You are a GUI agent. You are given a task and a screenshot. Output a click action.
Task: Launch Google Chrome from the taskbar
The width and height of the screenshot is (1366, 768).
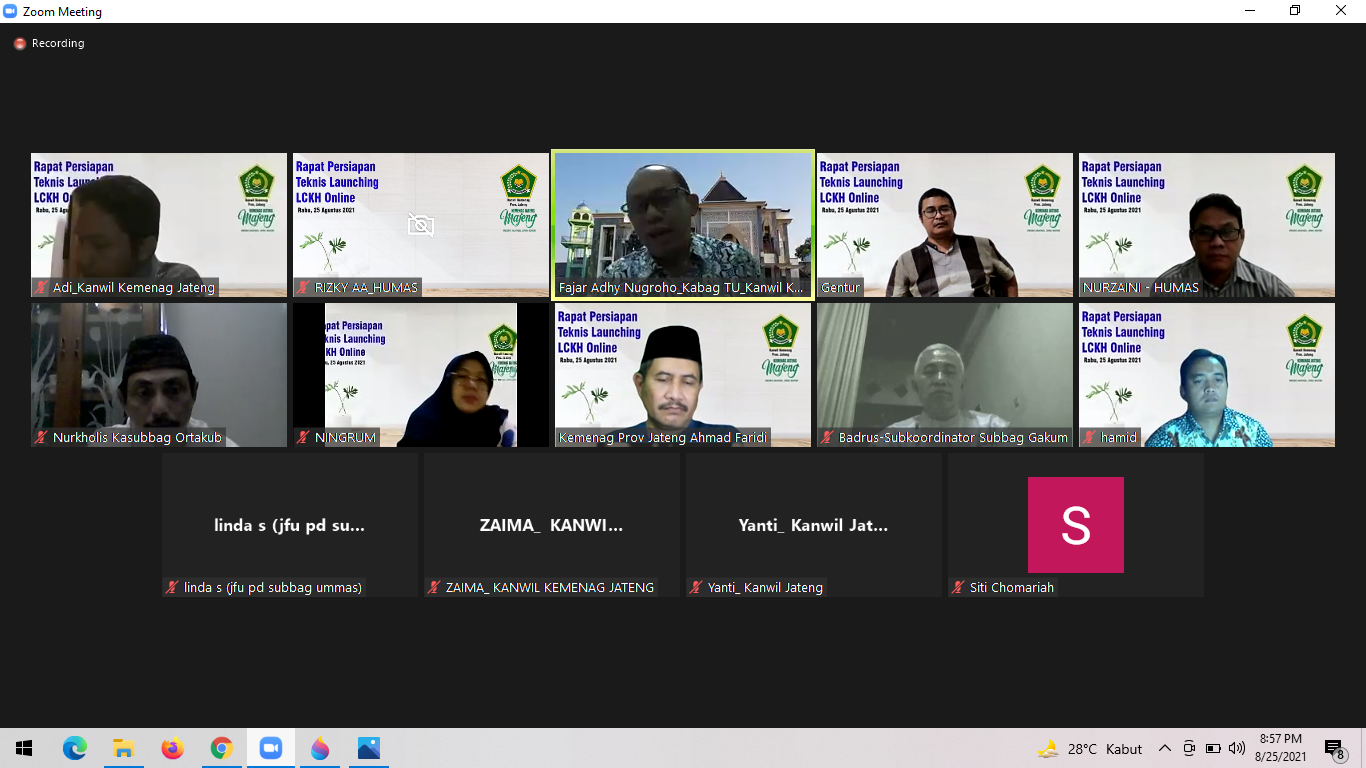coord(222,748)
